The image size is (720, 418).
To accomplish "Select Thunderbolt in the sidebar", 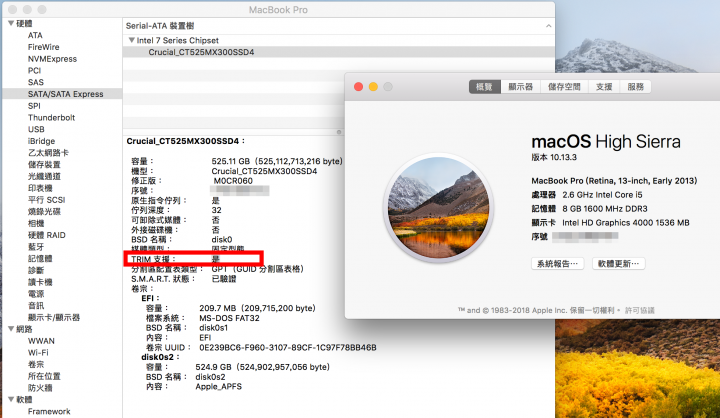I will 51,118.
